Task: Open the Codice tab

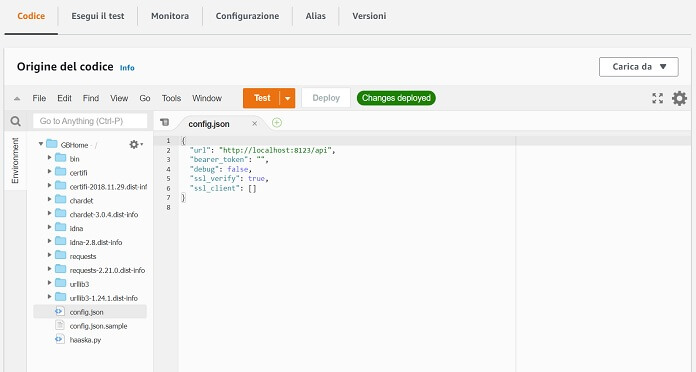Action: coord(31,16)
